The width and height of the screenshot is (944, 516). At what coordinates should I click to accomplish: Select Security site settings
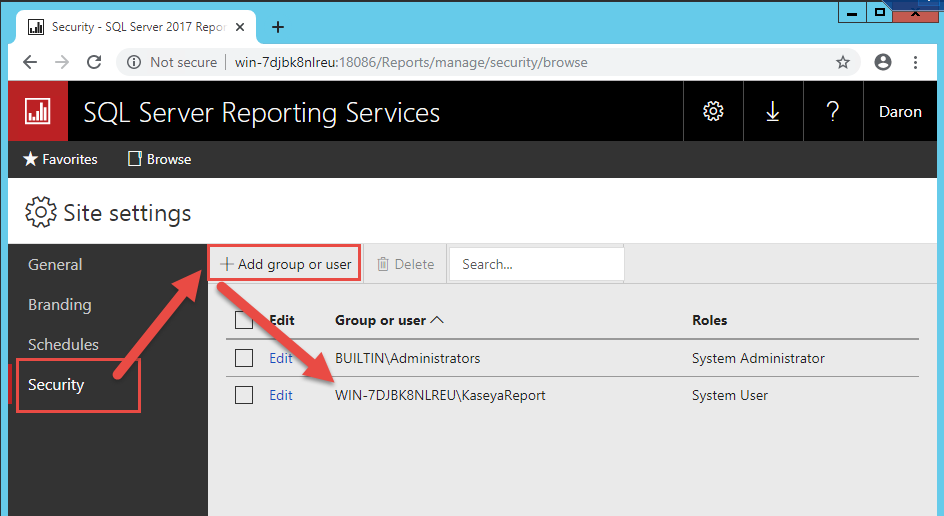56,385
